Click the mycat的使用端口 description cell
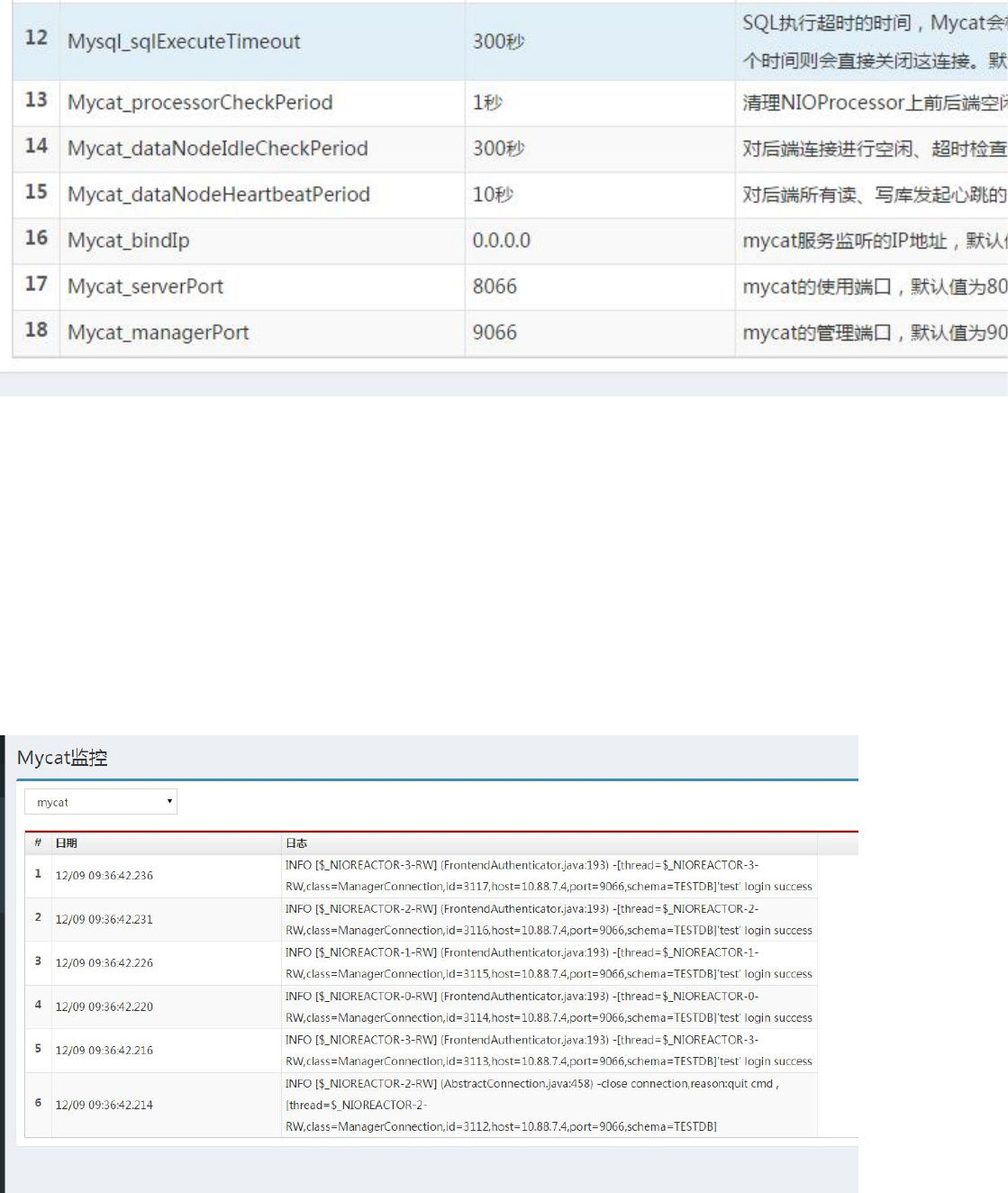 click(871, 287)
